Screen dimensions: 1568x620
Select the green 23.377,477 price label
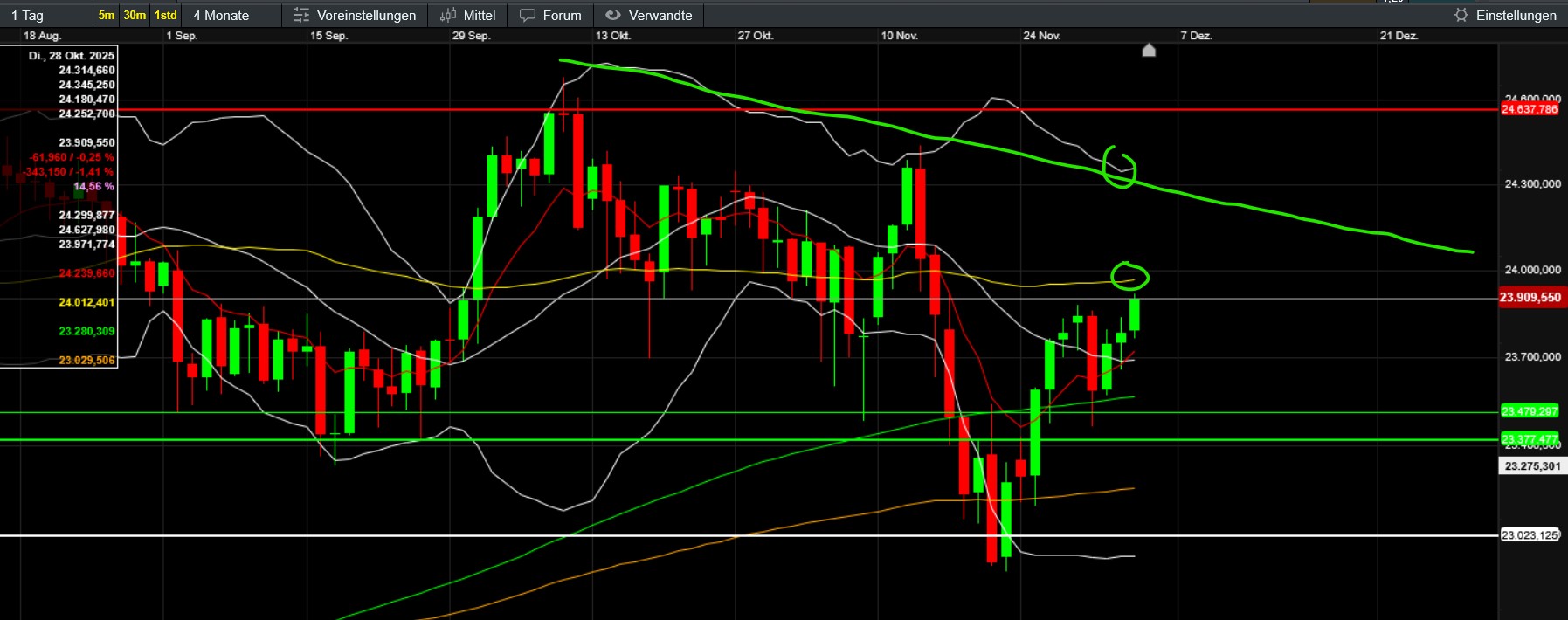(x=1529, y=438)
